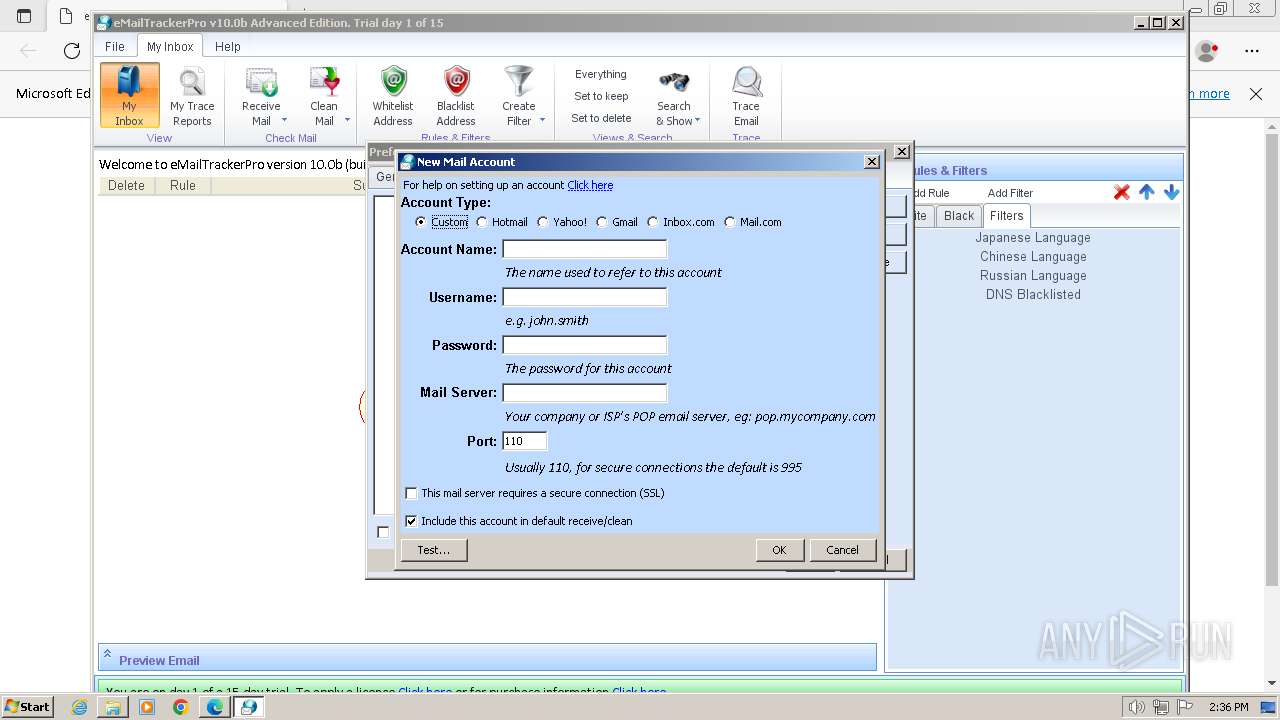Select Mail.com account type
This screenshot has width=1280, height=720.
[730, 222]
